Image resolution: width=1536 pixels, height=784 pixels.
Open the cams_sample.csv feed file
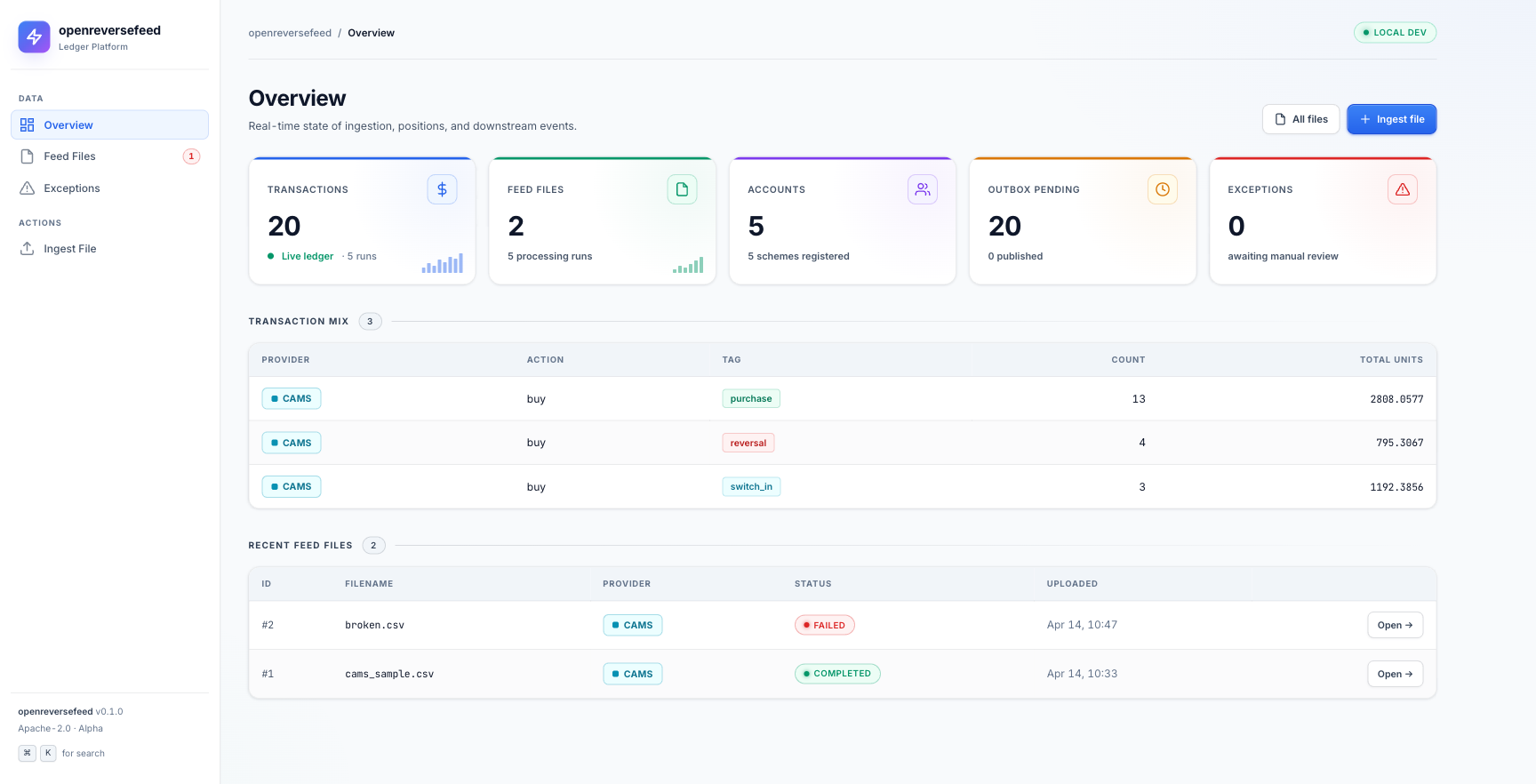point(1395,674)
